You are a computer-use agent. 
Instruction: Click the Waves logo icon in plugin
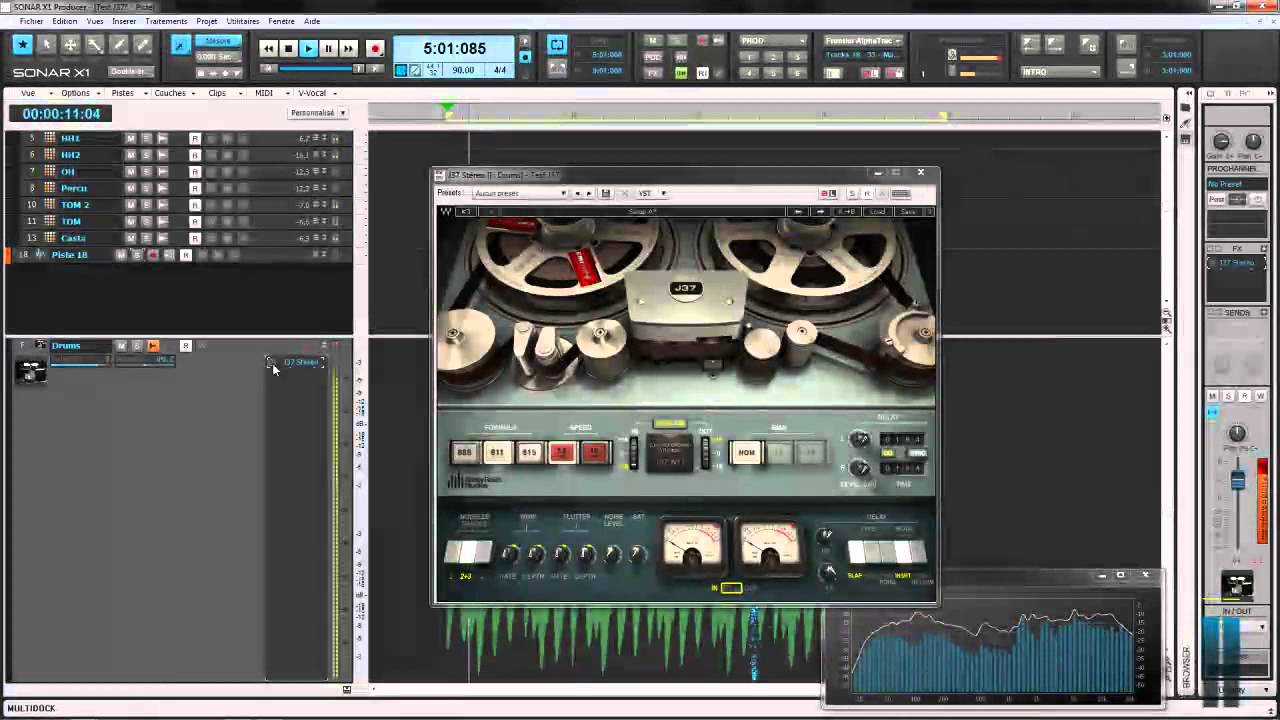click(445, 212)
